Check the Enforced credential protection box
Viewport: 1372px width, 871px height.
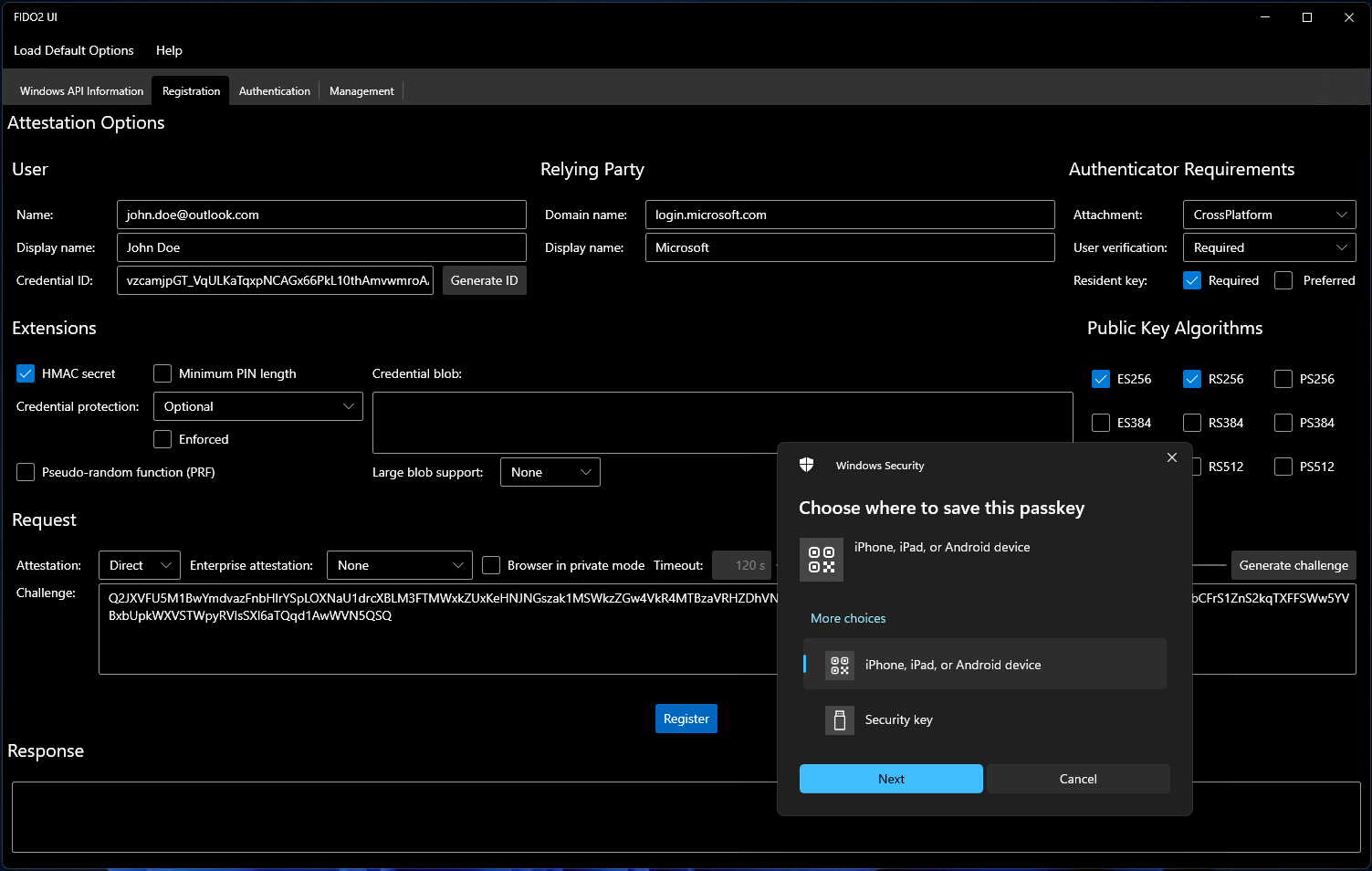[162, 439]
